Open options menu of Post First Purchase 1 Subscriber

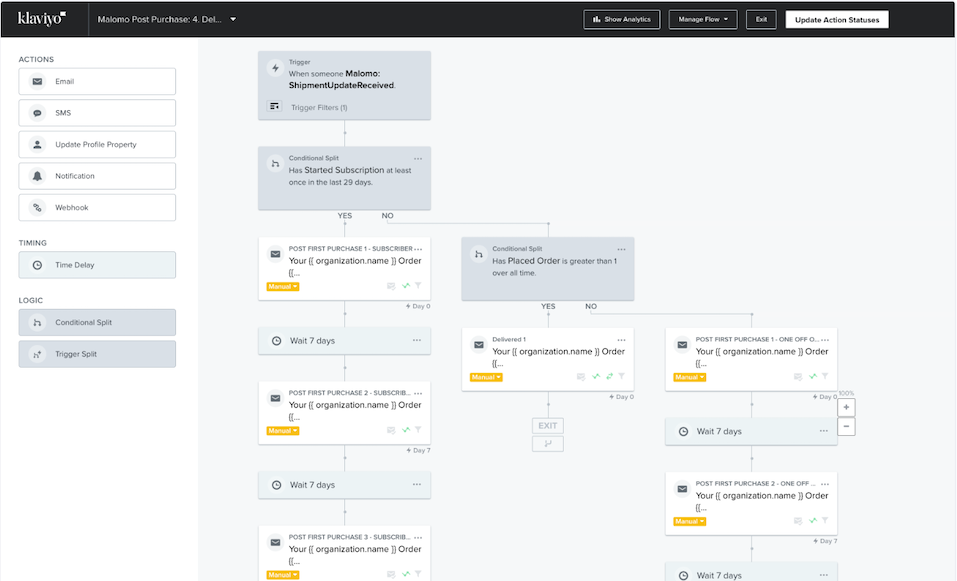tap(418, 249)
